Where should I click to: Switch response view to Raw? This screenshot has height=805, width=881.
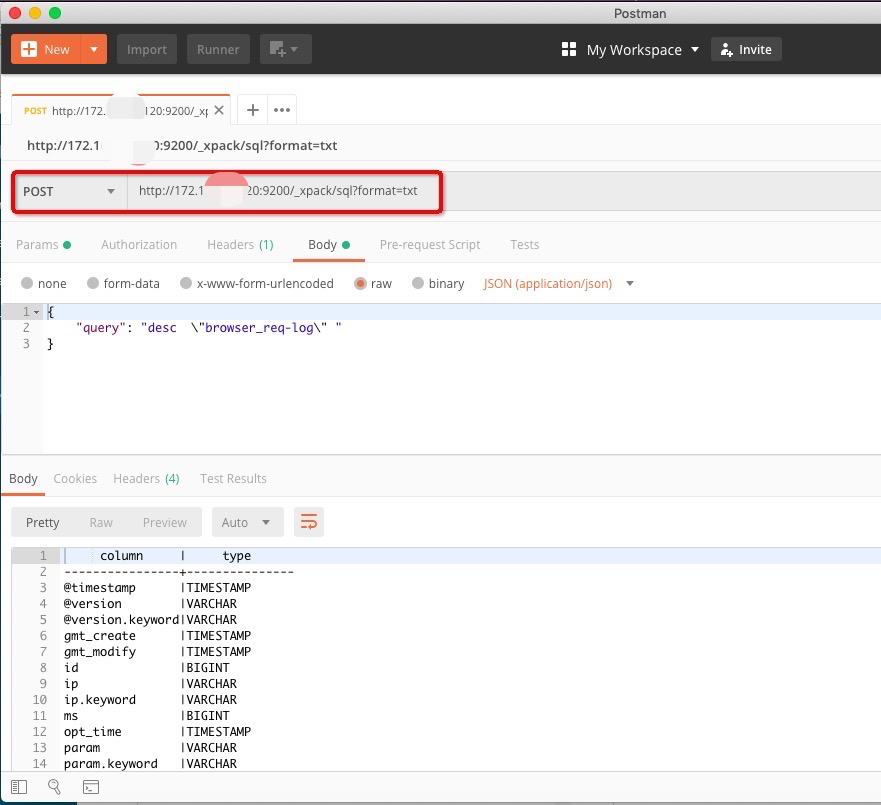click(101, 522)
